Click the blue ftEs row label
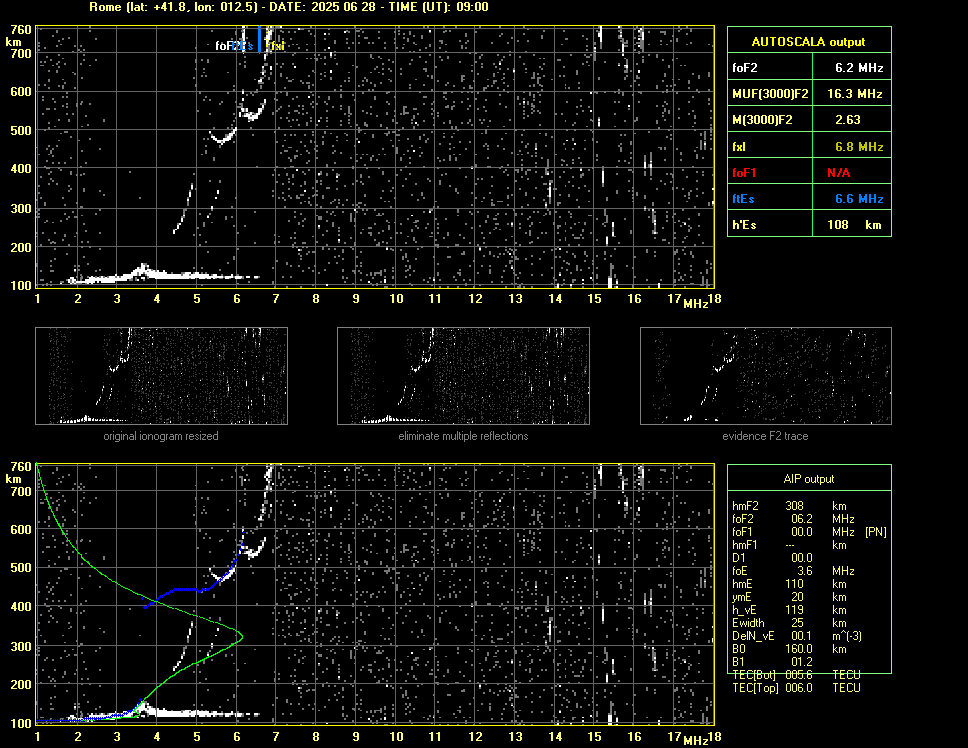 point(743,199)
